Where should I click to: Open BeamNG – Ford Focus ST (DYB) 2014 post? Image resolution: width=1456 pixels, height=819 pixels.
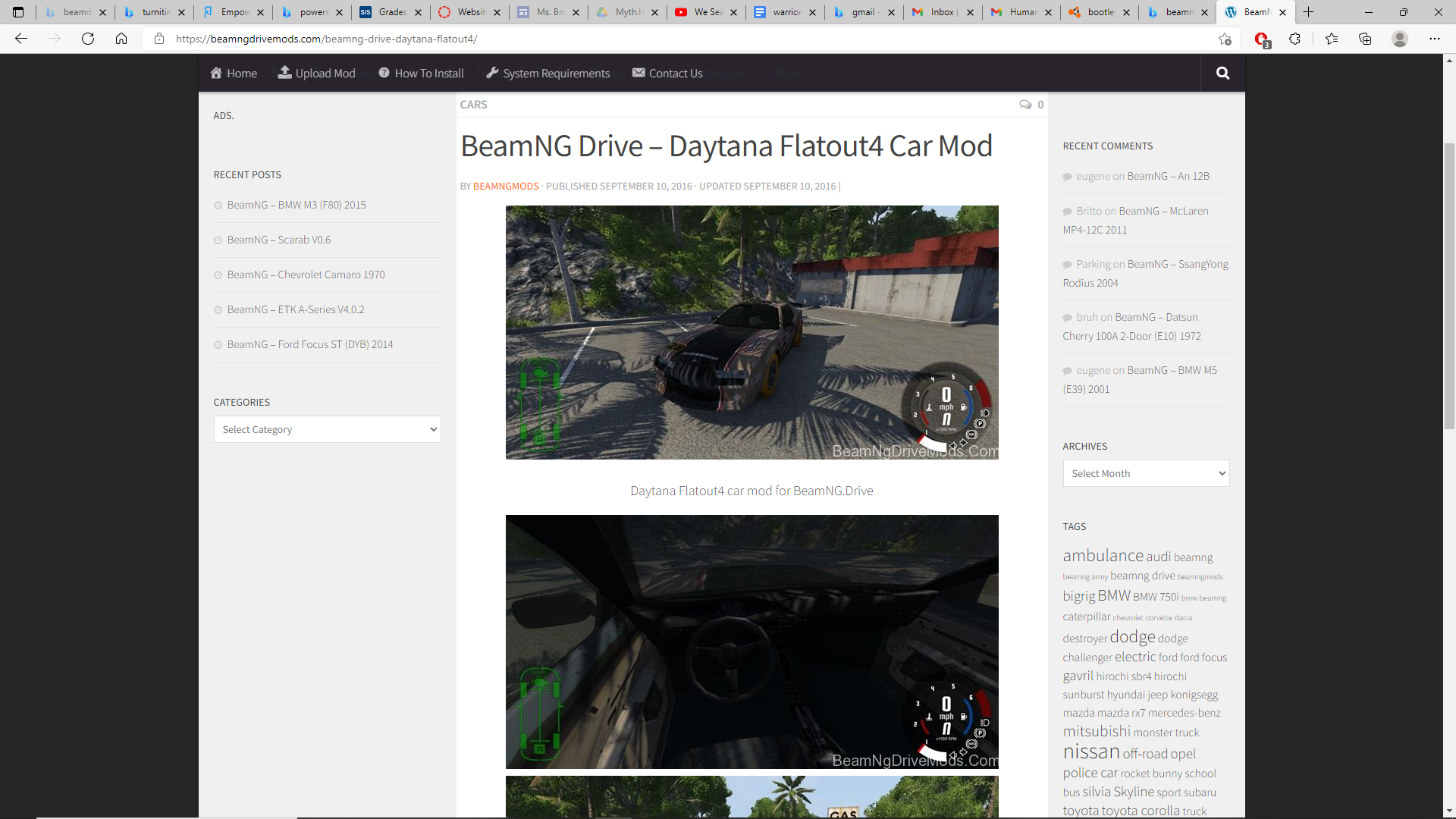pos(310,344)
